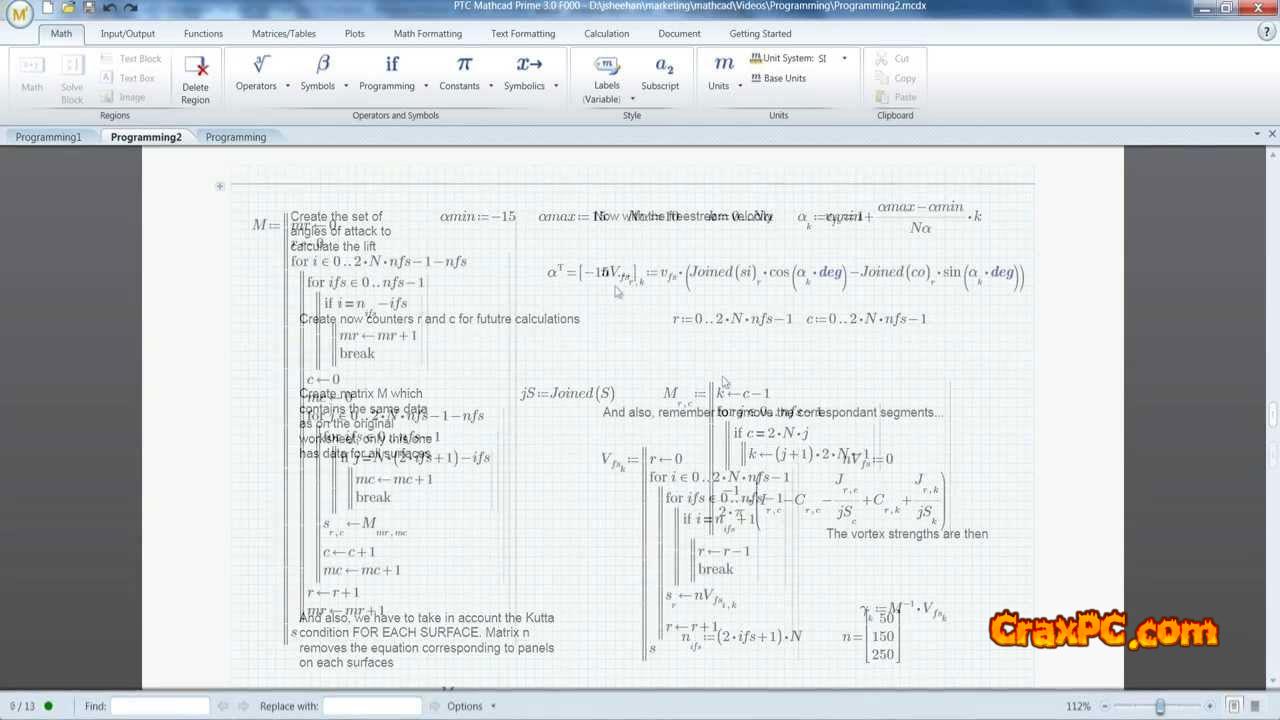Image resolution: width=1280 pixels, height=720 pixels.
Task: Open the Matrices/Tables ribbon tab
Action: point(284,33)
